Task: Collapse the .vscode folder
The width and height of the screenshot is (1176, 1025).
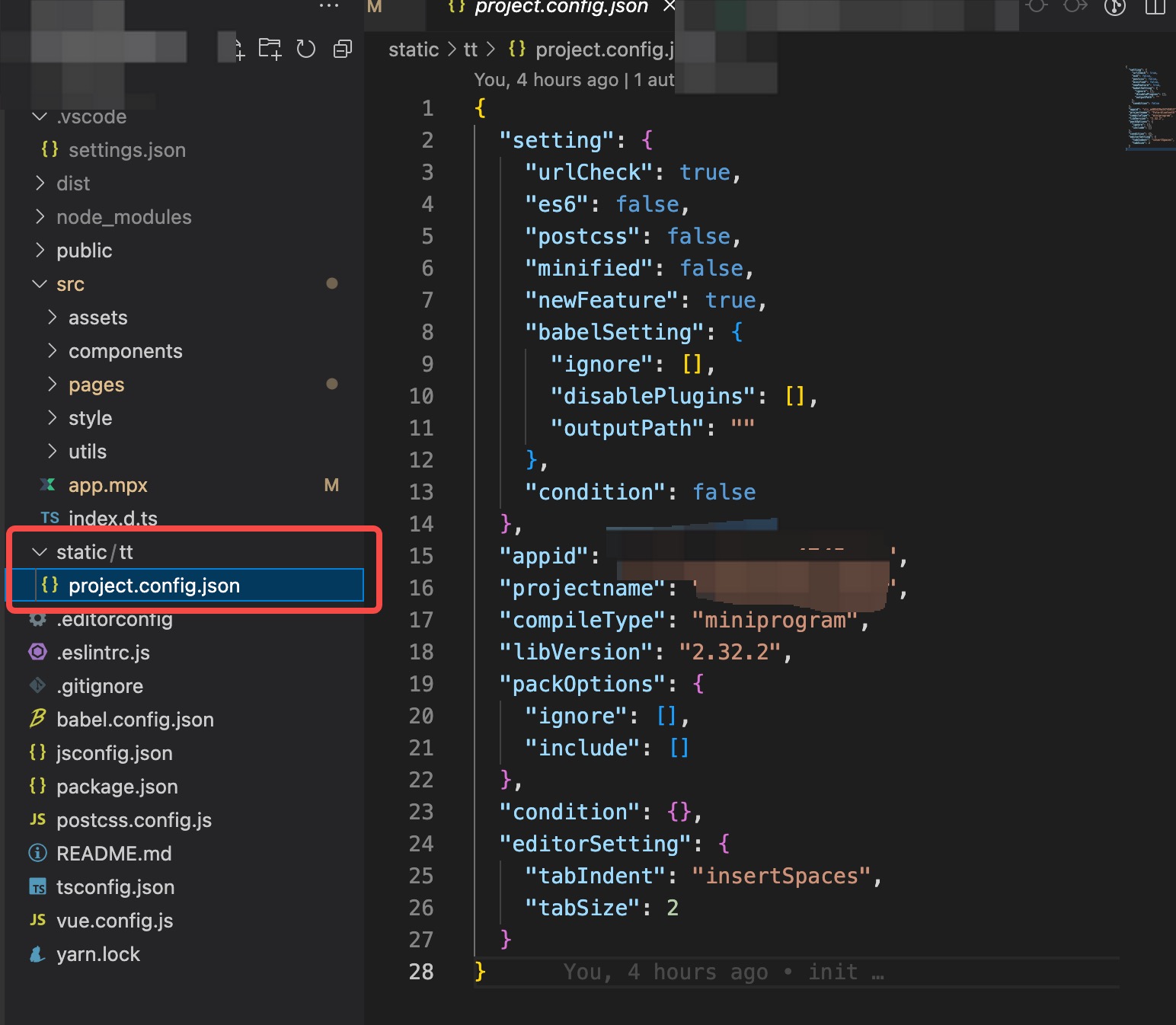Action: pos(40,117)
